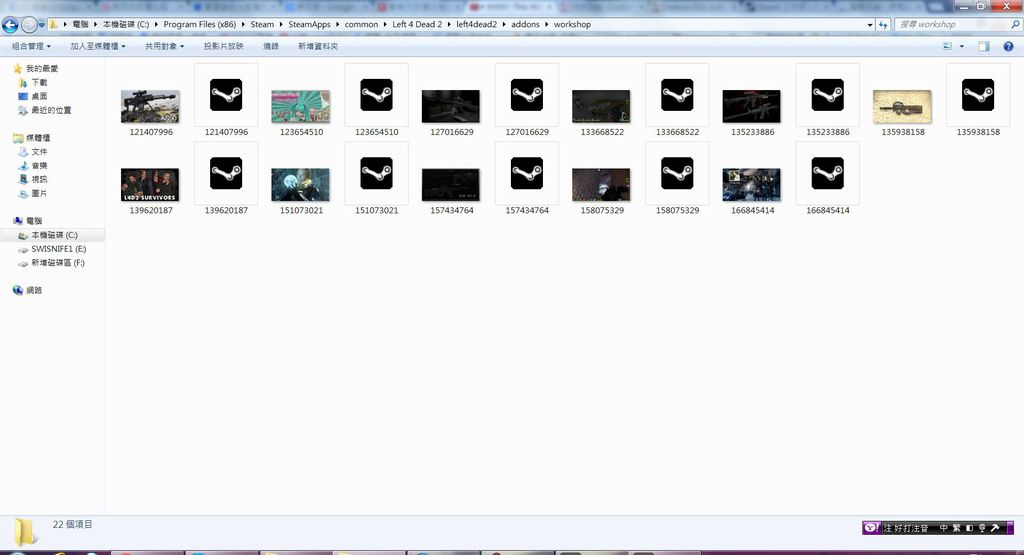Select the 133668522 Steam logo file
1024x555 pixels.
tap(677, 95)
